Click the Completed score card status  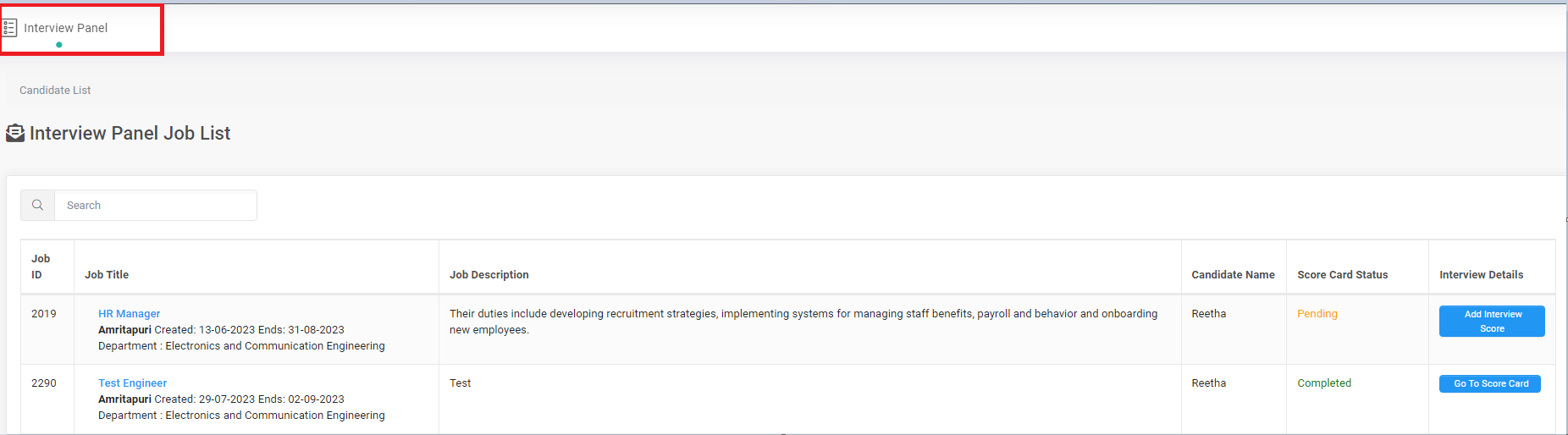pos(1324,383)
